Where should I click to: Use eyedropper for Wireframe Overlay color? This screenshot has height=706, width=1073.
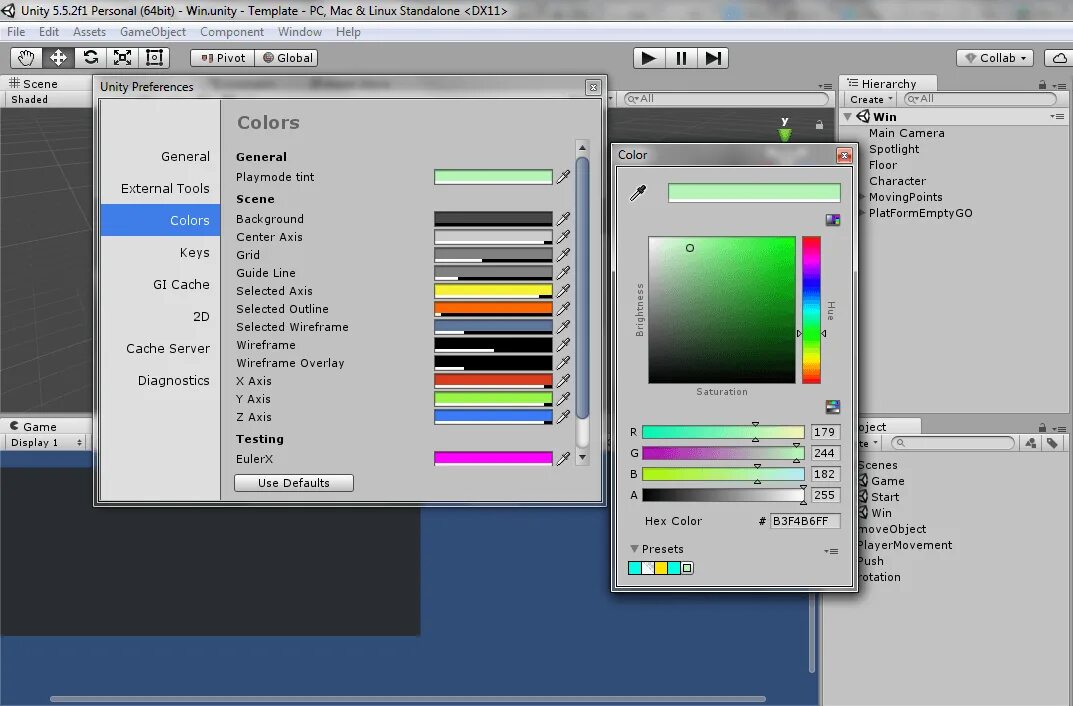tap(563, 363)
